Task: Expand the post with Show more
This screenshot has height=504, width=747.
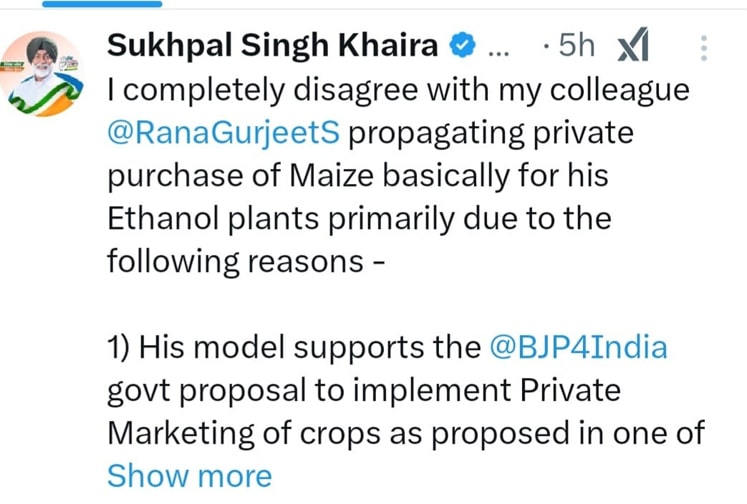Action: (189, 476)
